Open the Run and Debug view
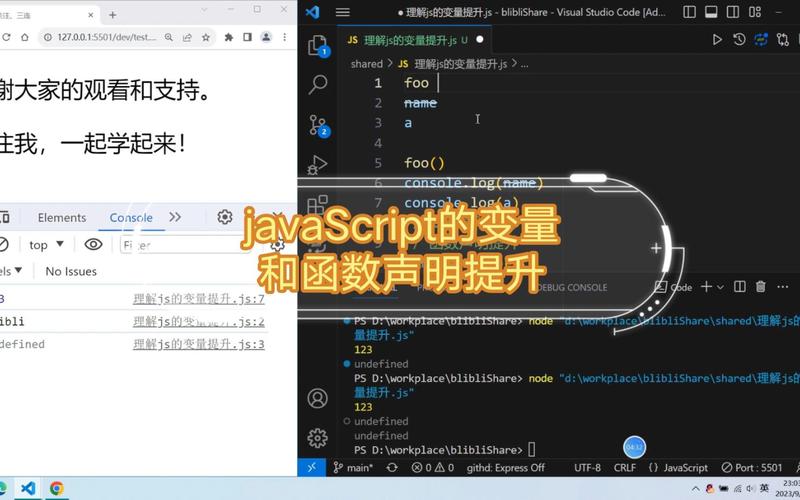This screenshot has width=800, height=500. [x=317, y=165]
